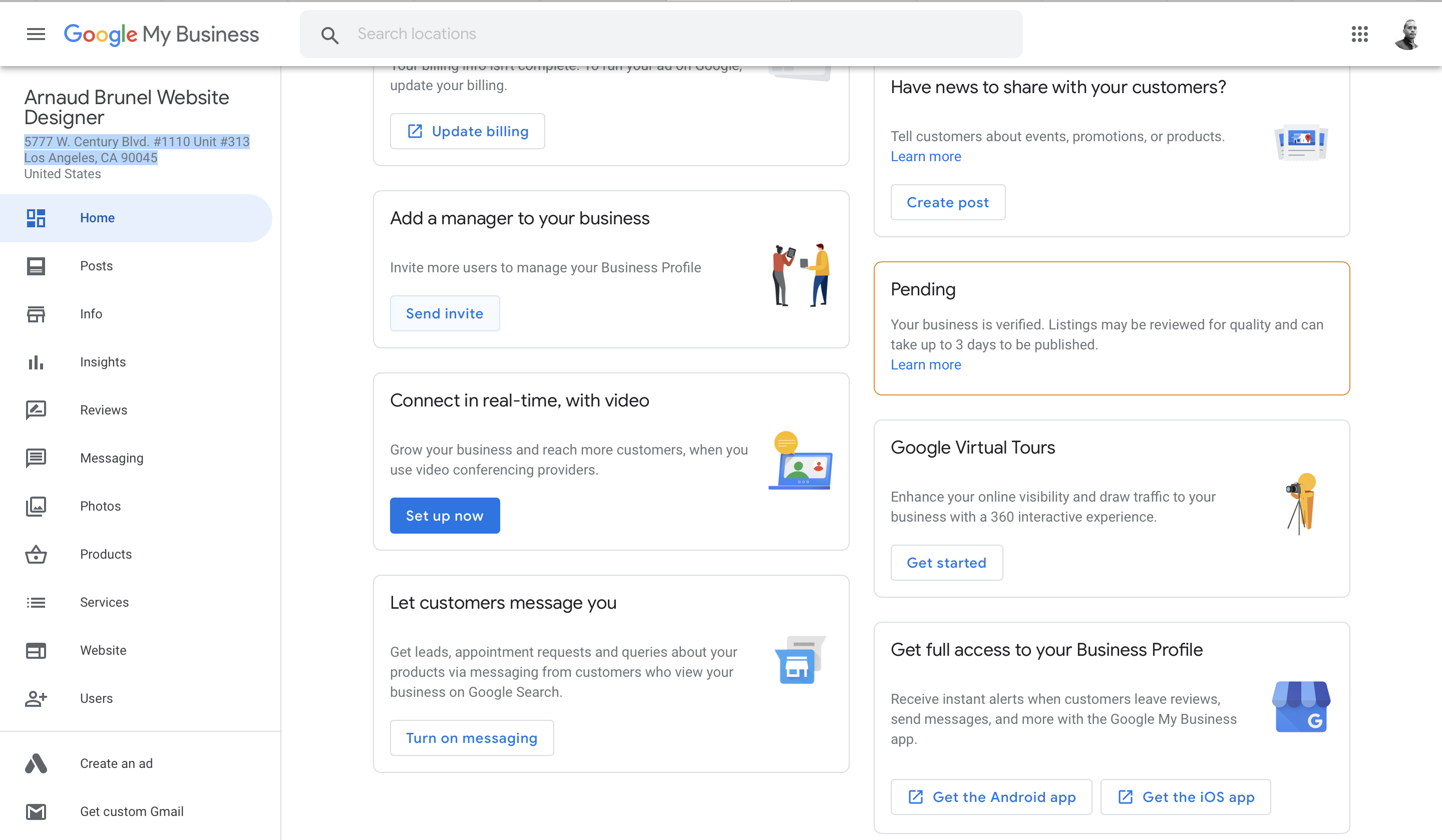Open the Photos section in sidebar
Screen dimensions: 1442x840
pyautogui.click(x=100, y=507)
